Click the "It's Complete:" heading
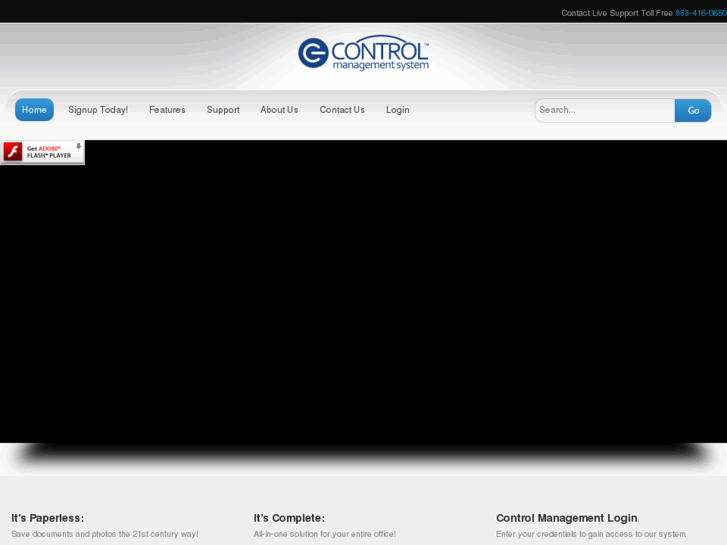727x545 pixels. pos(289,518)
